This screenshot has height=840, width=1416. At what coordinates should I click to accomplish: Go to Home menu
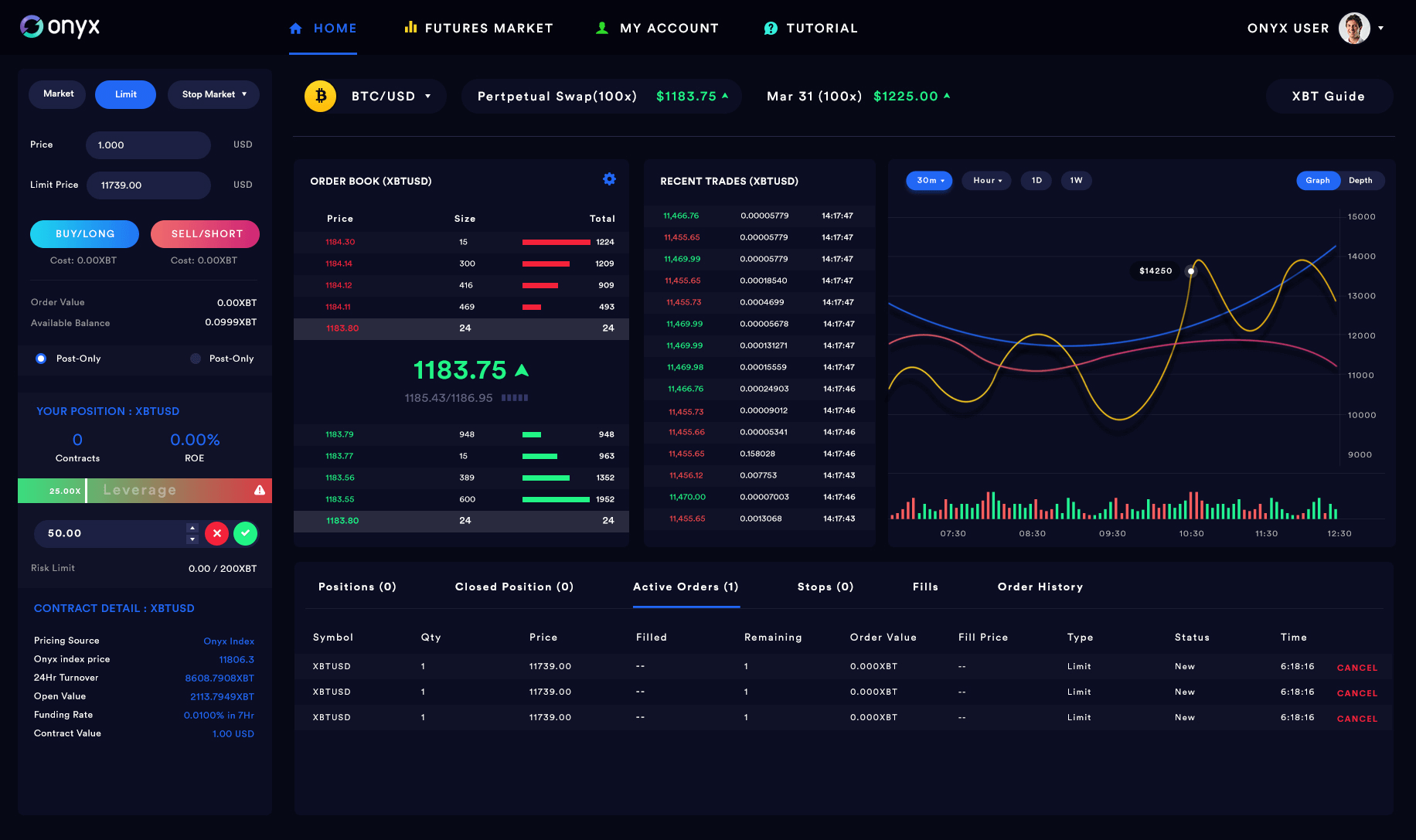coord(323,29)
